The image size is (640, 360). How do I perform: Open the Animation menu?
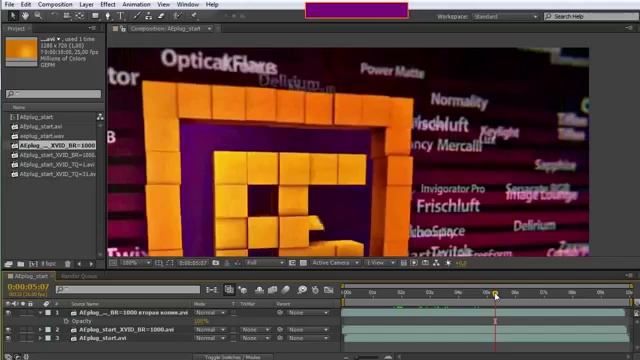(x=136, y=4)
